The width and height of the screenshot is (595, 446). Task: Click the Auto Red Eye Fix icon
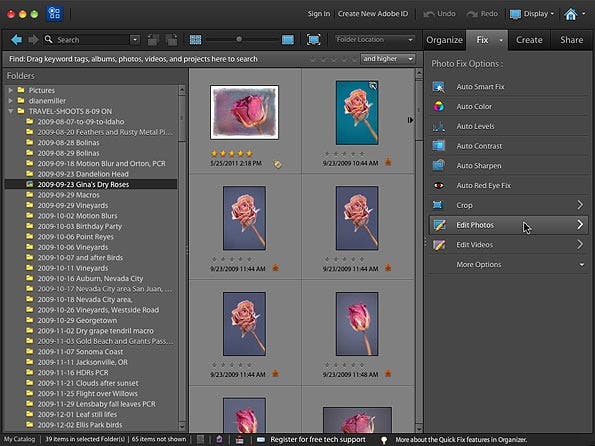(439, 185)
